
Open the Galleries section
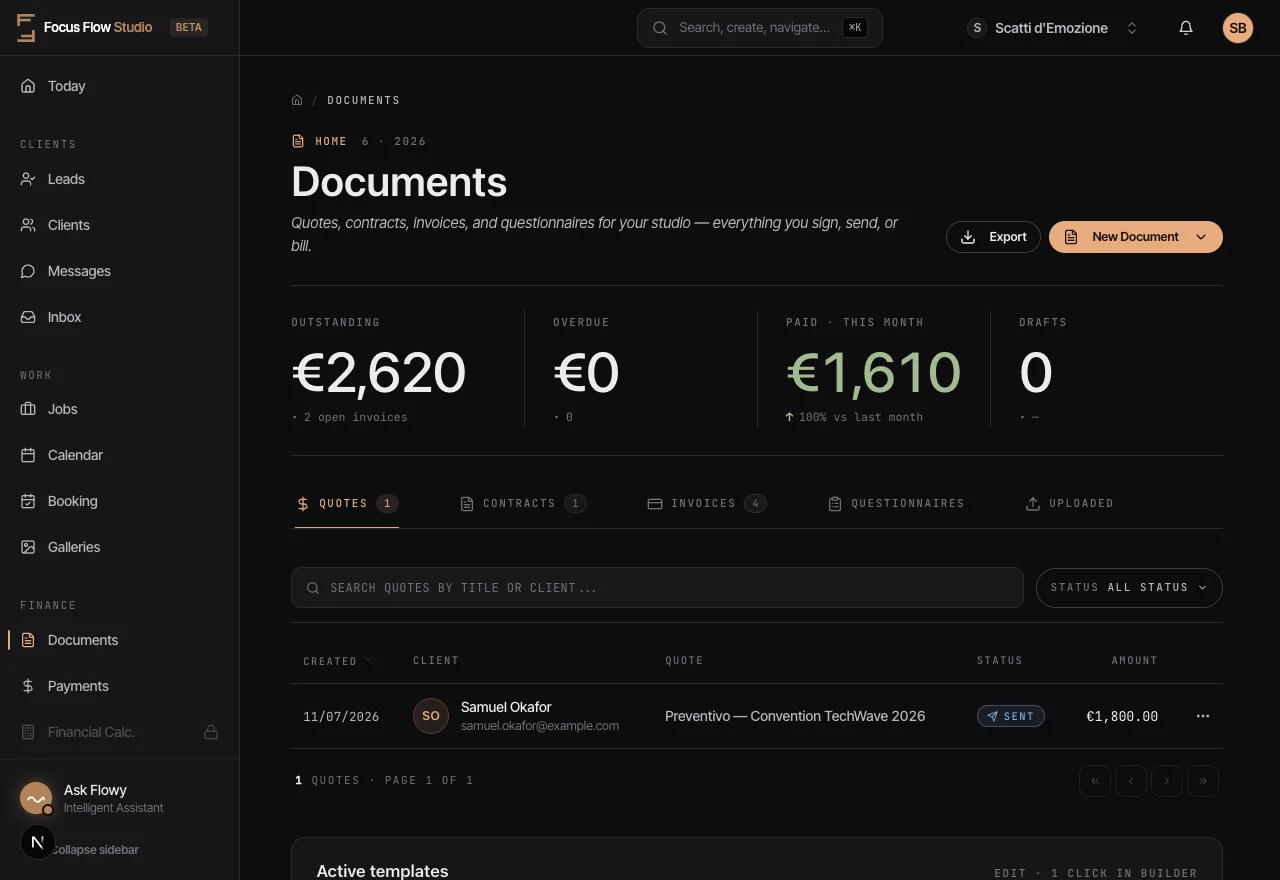pos(120,547)
